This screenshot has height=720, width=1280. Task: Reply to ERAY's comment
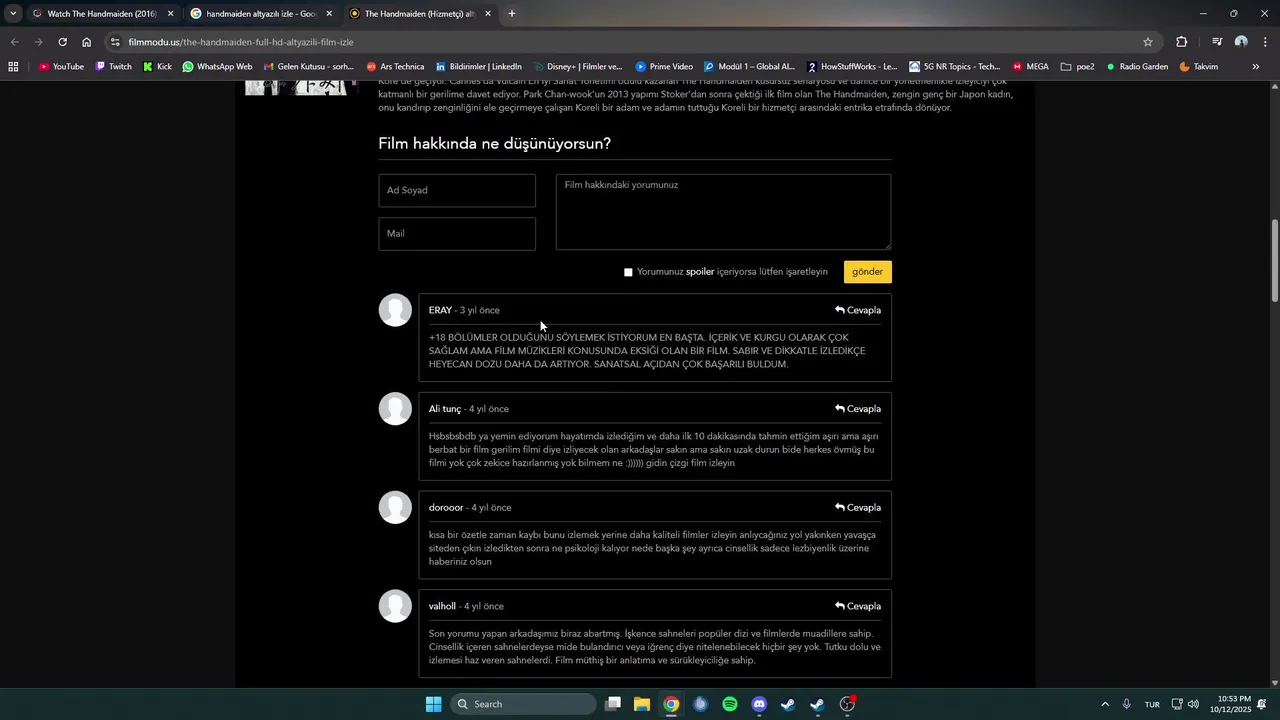click(858, 310)
